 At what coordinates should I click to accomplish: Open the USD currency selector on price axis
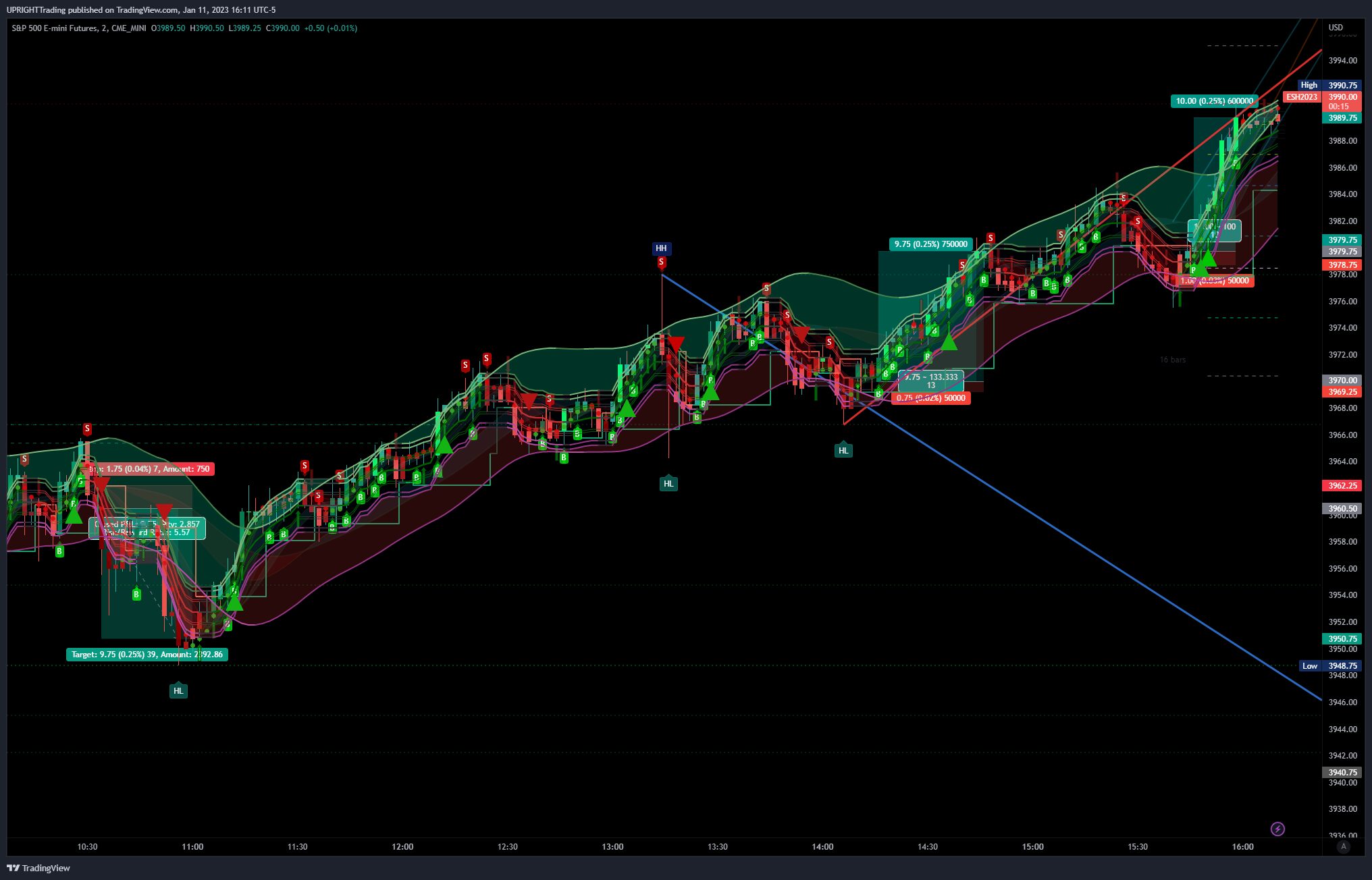point(1336,28)
